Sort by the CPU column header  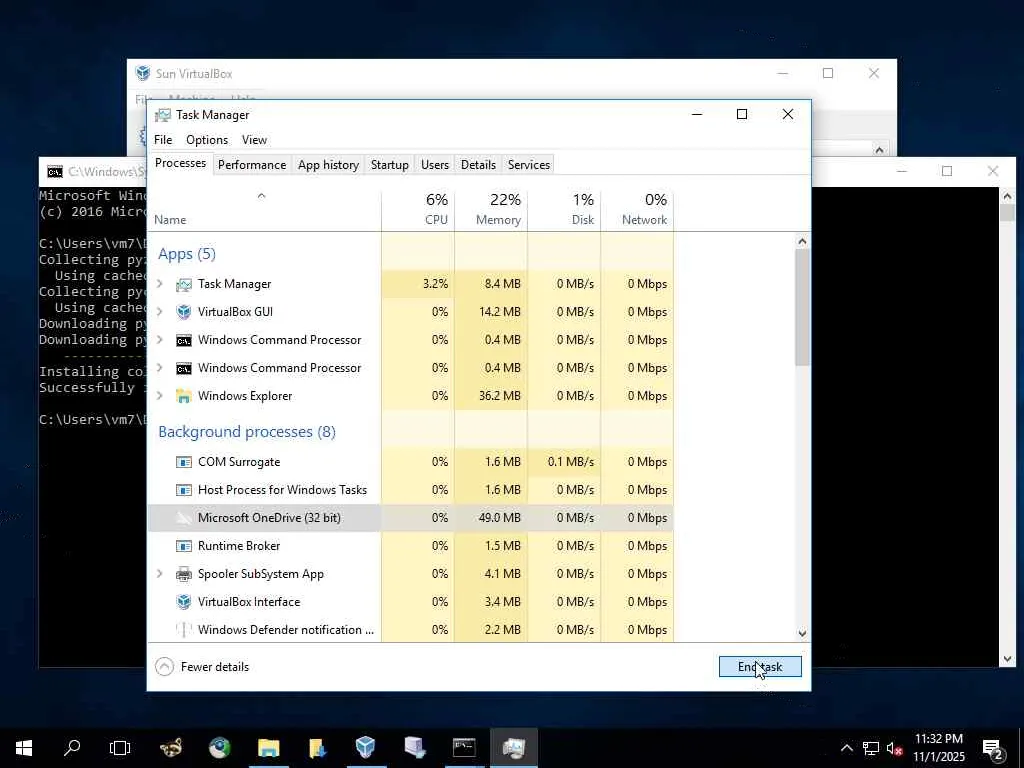click(x=418, y=209)
